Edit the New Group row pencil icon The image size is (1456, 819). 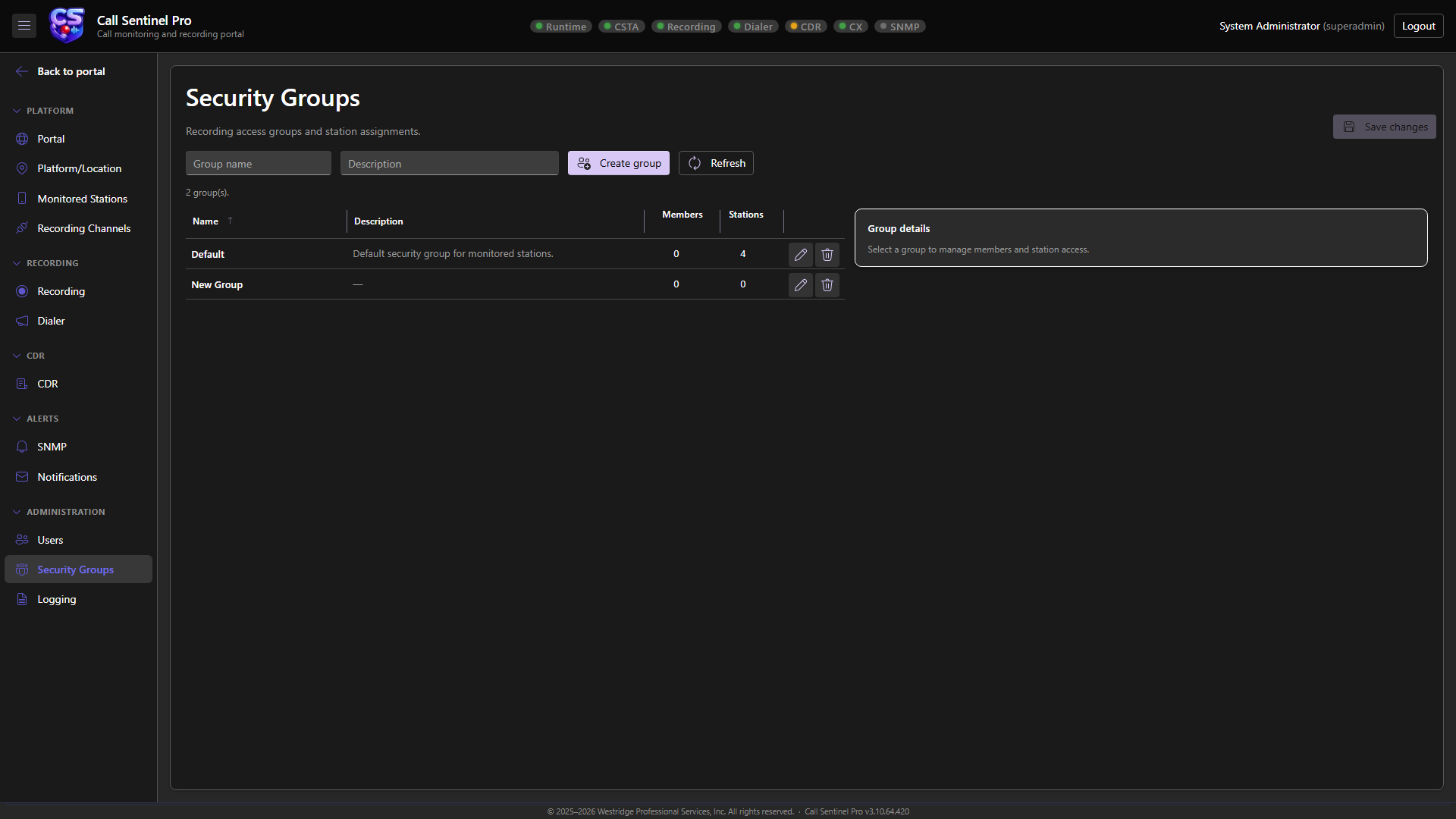pyautogui.click(x=800, y=285)
